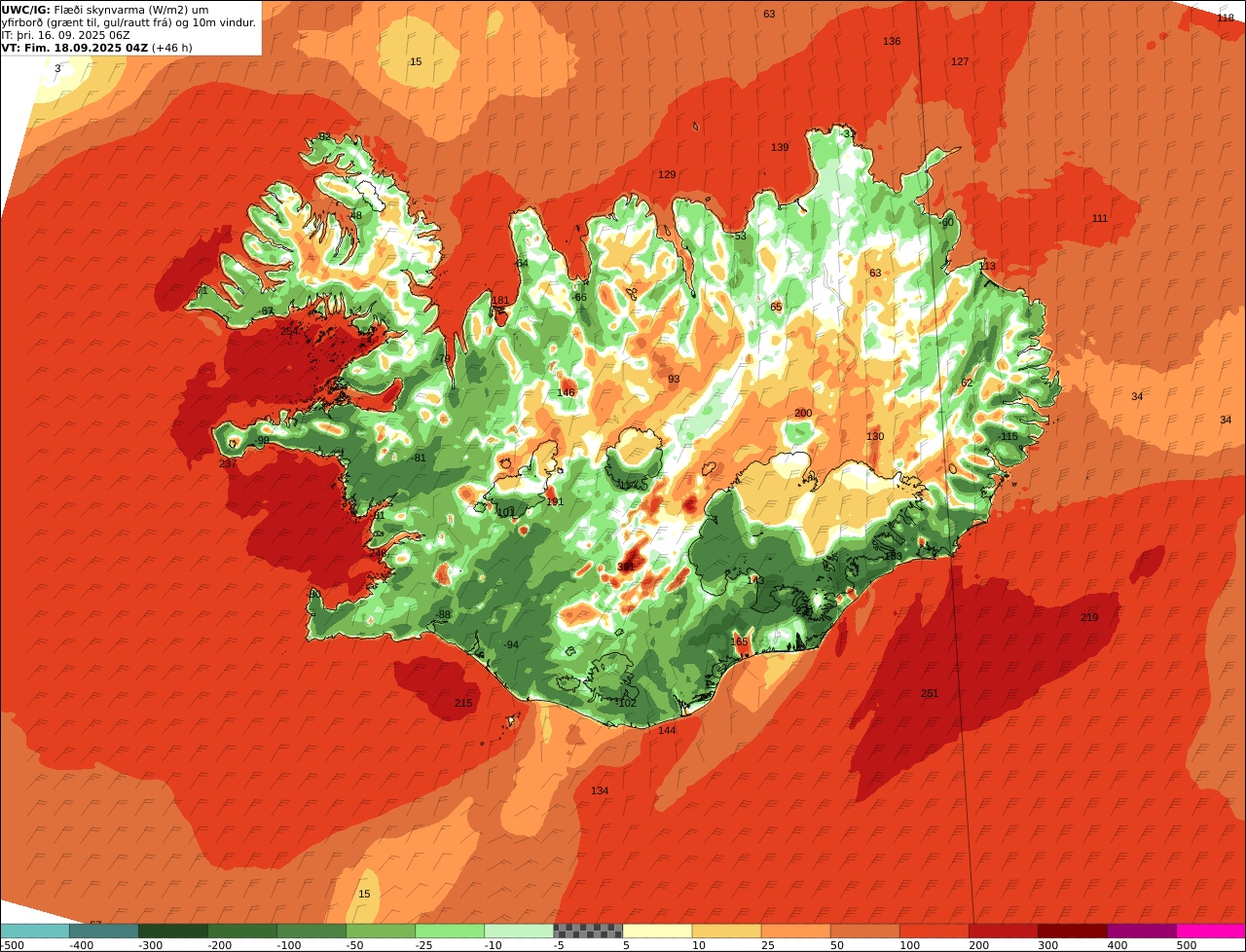1246x952 pixels.
Task: Click the magenta 500+ legend swatch
Action: click(x=1211, y=931)
